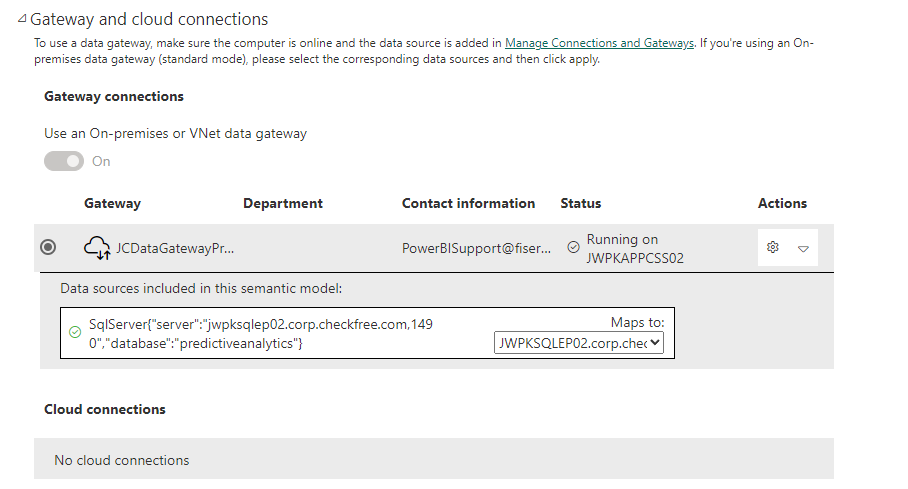Click green checkmark beside SqlServer data source
This screenshot has width=908, height=489.
[x=75, y=332]
